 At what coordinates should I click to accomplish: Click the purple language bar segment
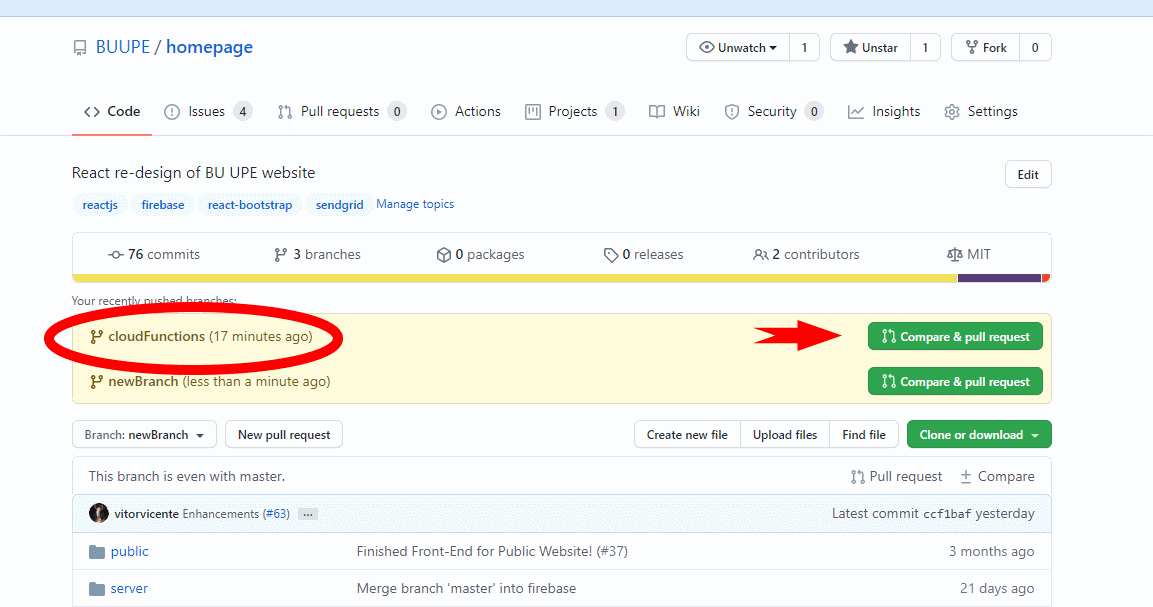[x=999, y=278]
